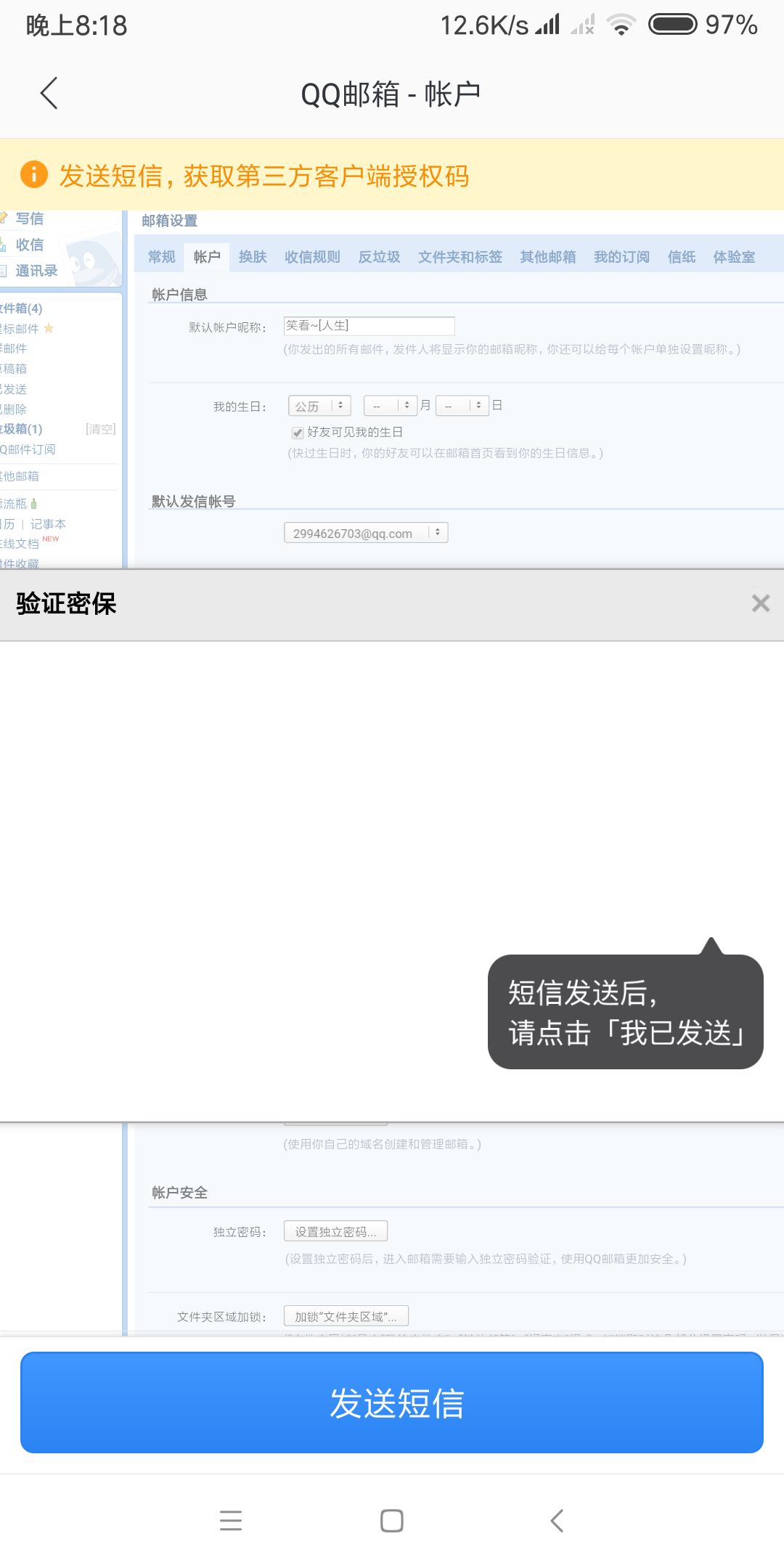Click the 设置独立密码... button
This screenshot has height=1568, width=784.
click(335, 1231)
